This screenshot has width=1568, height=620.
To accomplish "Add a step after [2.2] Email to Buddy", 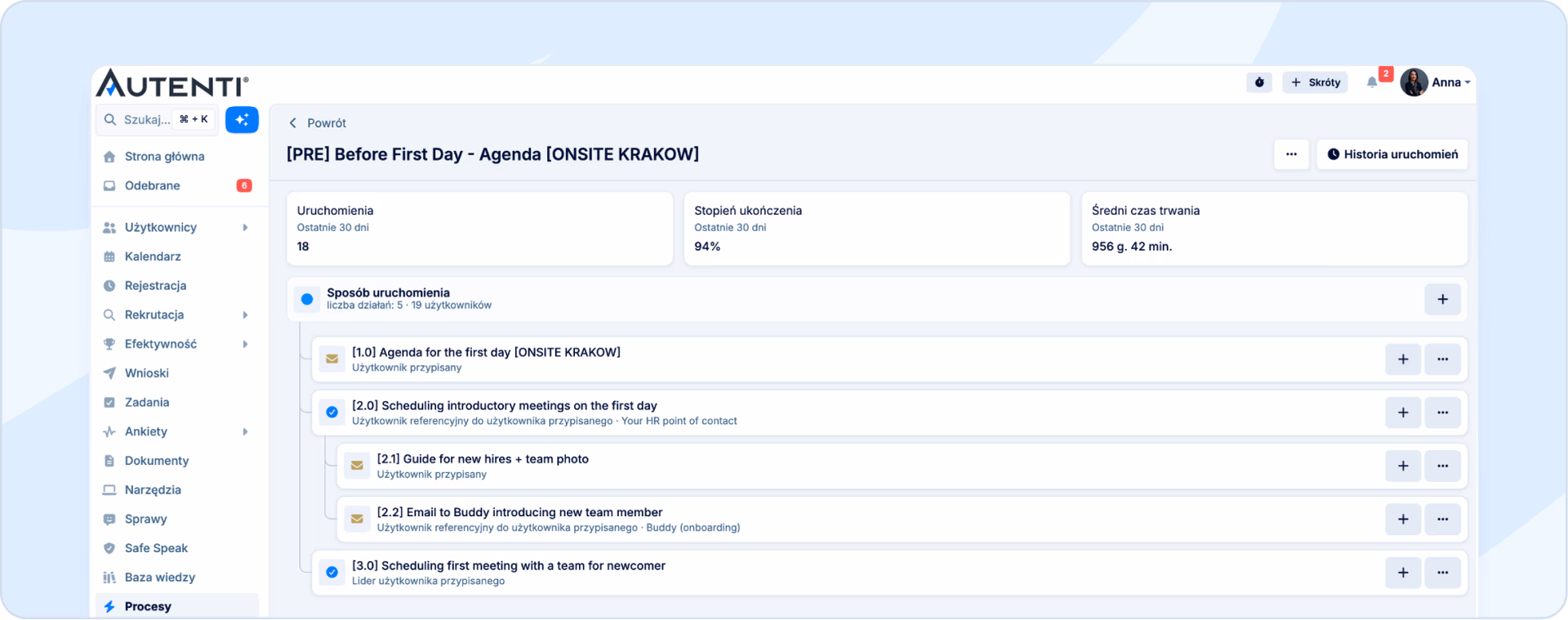I will point(1403,520).
